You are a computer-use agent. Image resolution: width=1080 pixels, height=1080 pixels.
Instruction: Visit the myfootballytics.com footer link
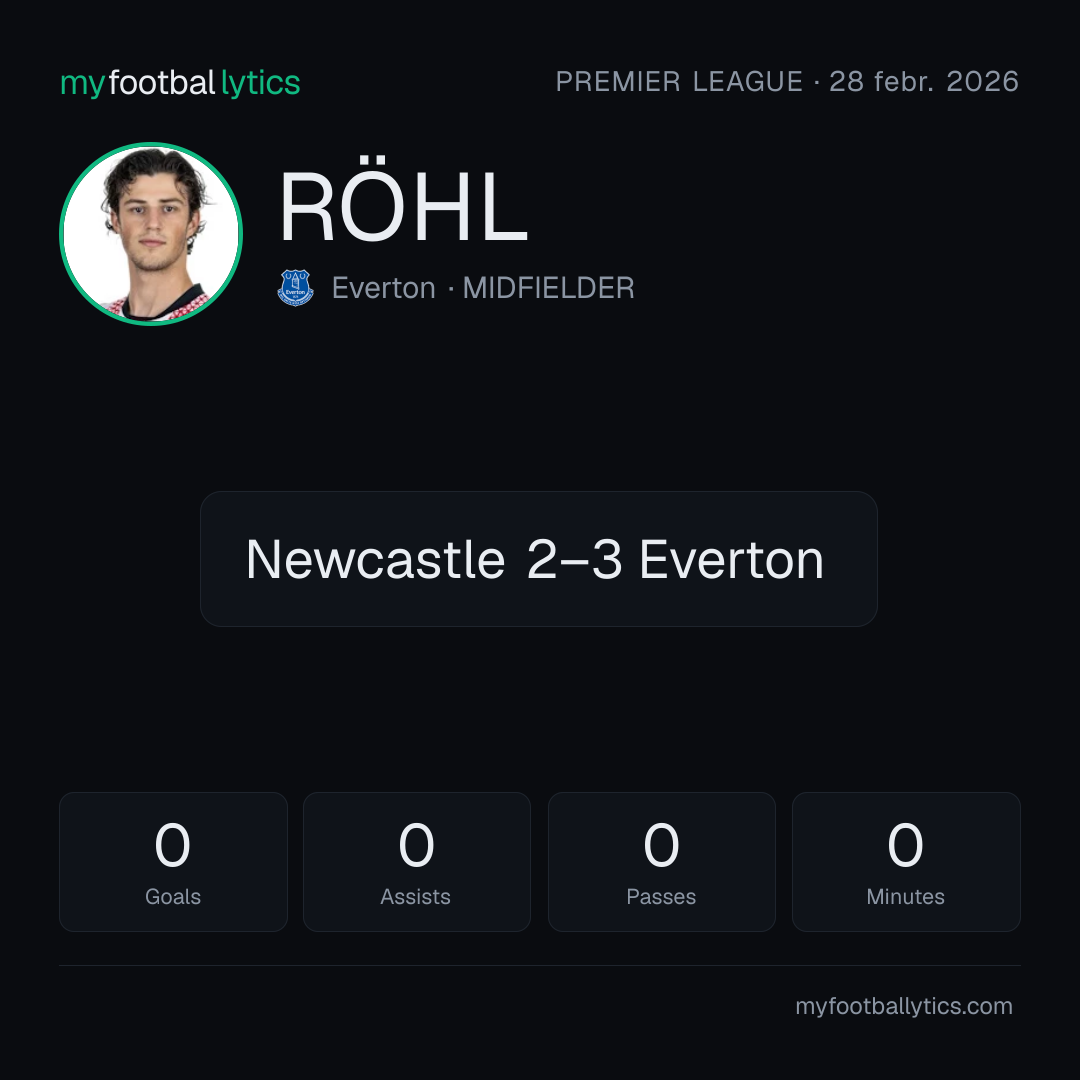click(x=904, y=1006)
